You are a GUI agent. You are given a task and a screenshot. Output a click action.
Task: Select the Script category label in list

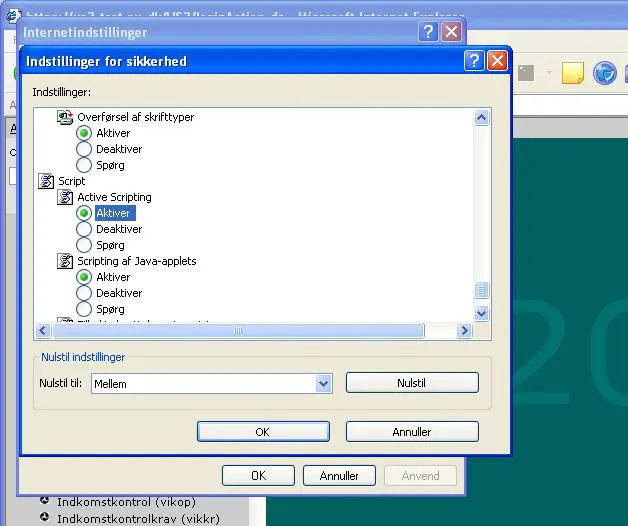pyautogui.click(x=72, y=181)
